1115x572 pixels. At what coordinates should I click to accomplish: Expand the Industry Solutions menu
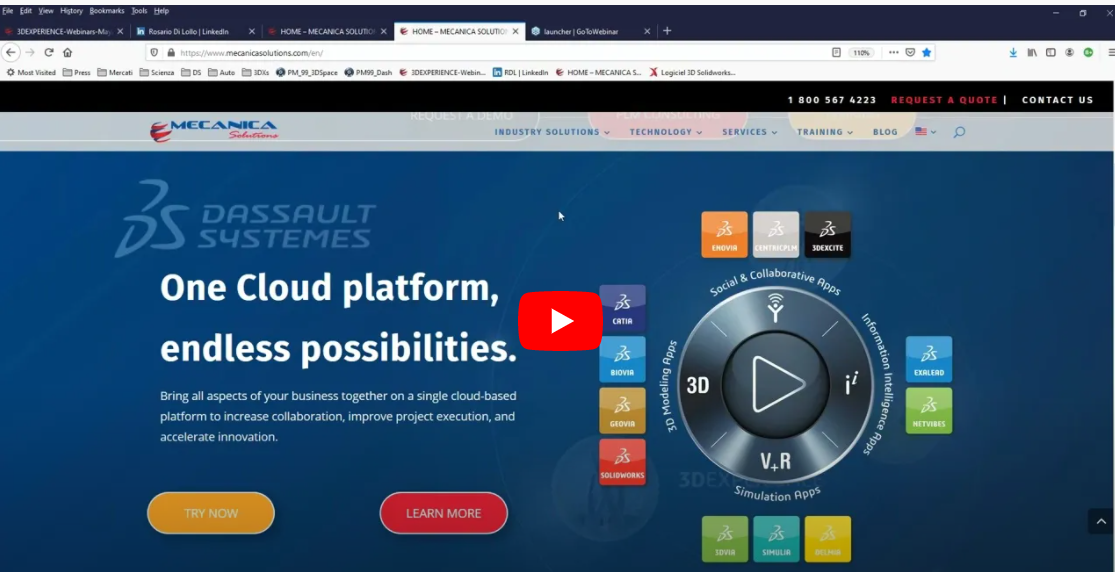coord(552,132)
